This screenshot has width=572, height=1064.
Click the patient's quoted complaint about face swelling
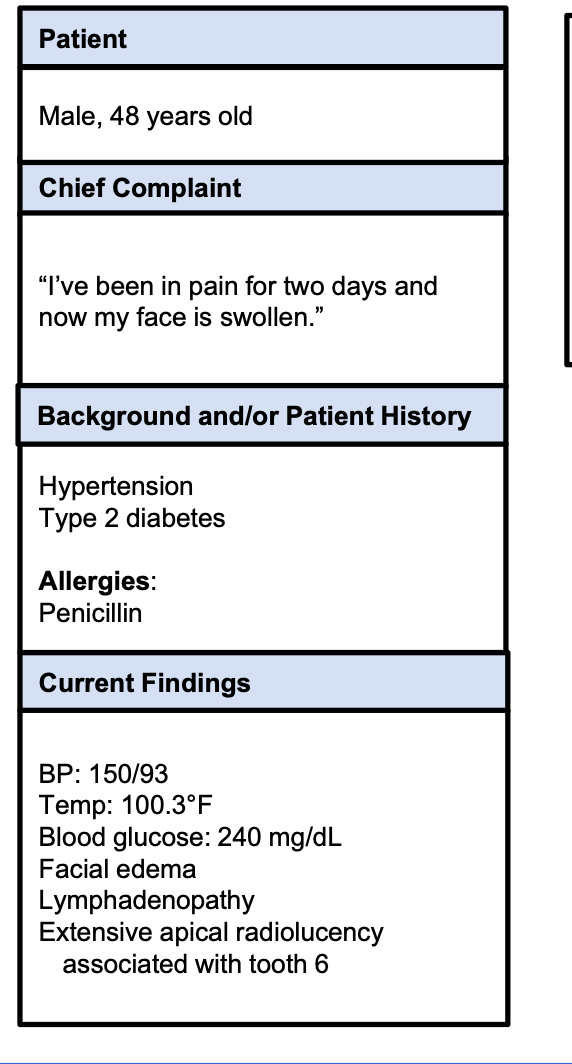[x=238, y=301]
